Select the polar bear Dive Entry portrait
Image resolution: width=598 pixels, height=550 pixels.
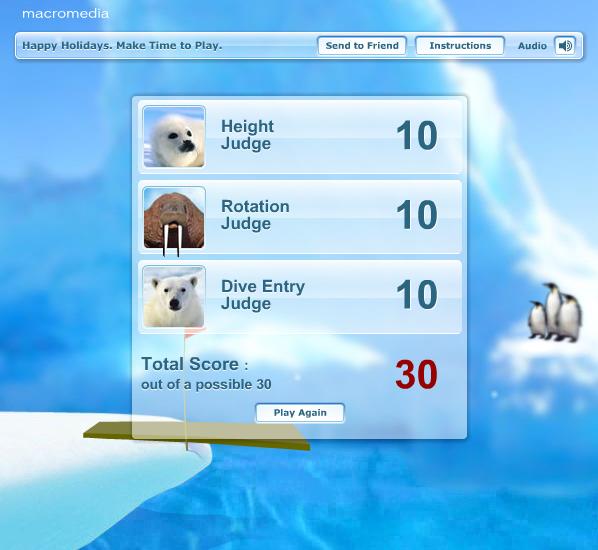(x=174, y=297)
